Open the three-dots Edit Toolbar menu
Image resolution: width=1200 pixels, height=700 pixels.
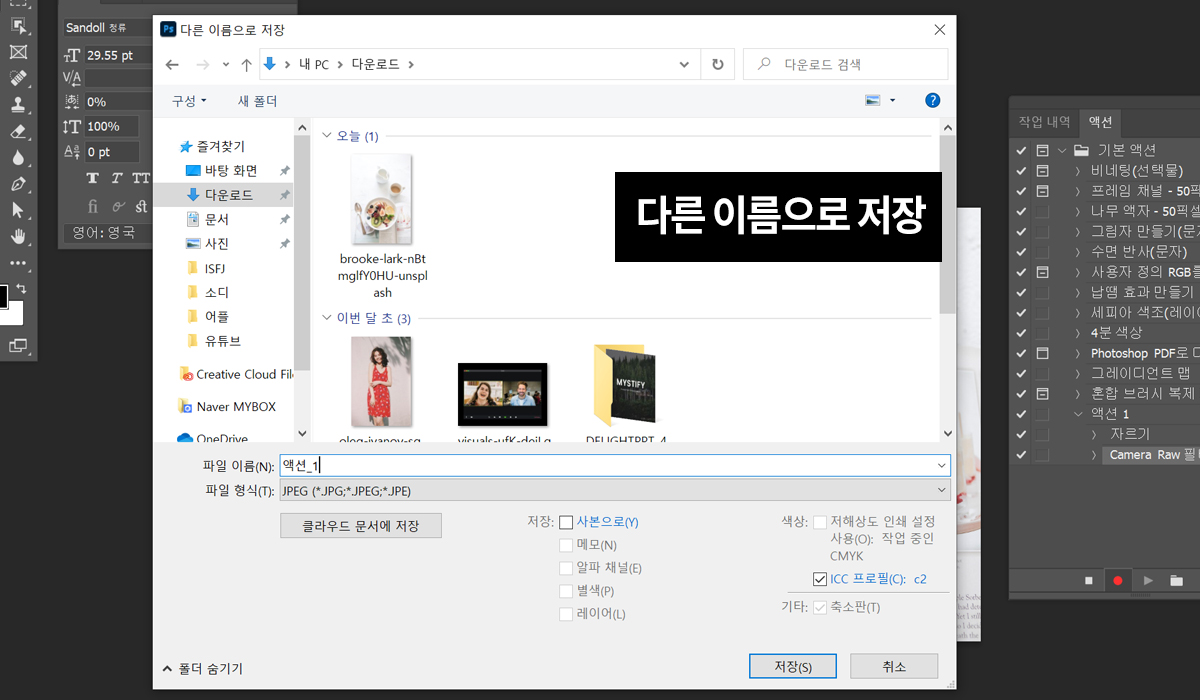click(18, 263)
